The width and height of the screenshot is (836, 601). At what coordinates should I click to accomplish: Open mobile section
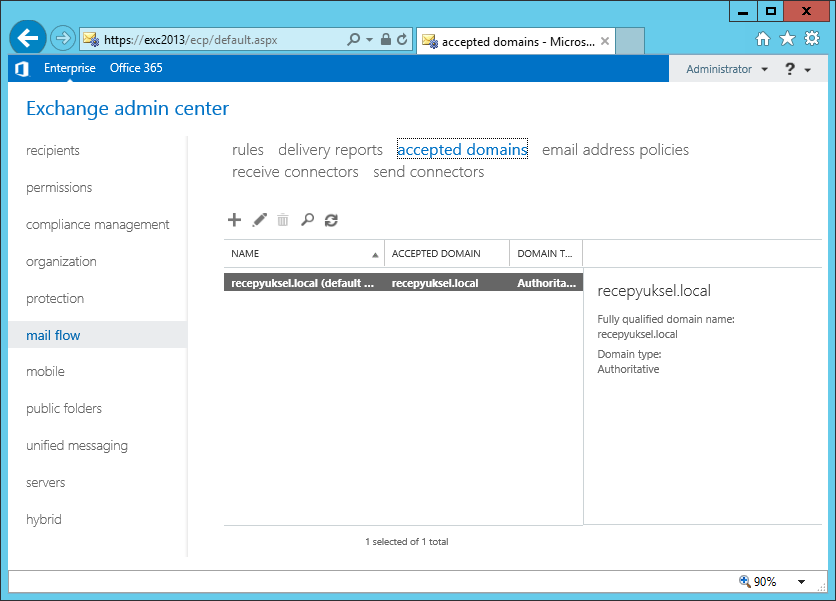tap(45, 372)
